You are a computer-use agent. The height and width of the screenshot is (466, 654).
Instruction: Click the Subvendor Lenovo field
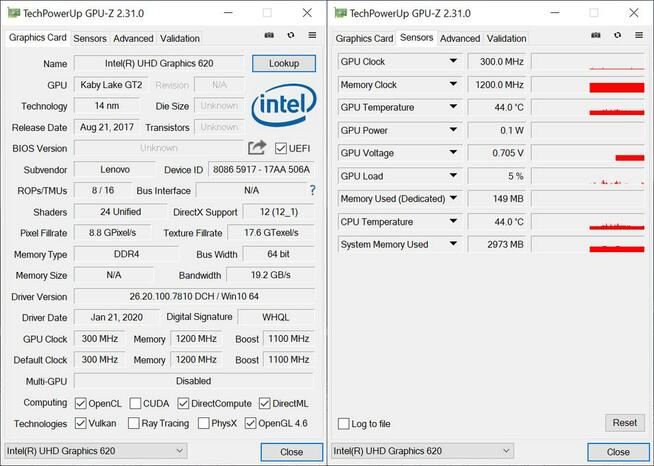[115, 169]
